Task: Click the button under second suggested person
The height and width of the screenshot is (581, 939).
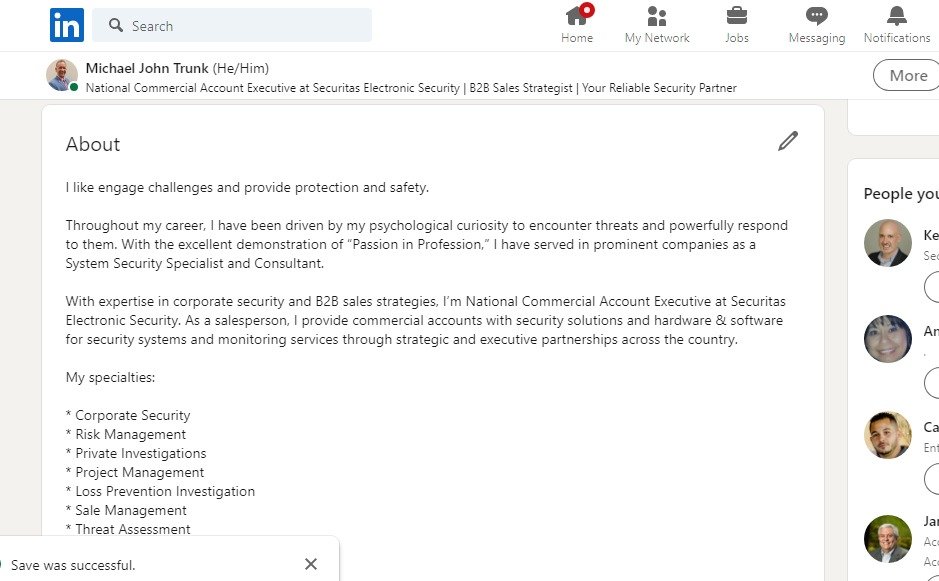Action: tap(931, 383)
